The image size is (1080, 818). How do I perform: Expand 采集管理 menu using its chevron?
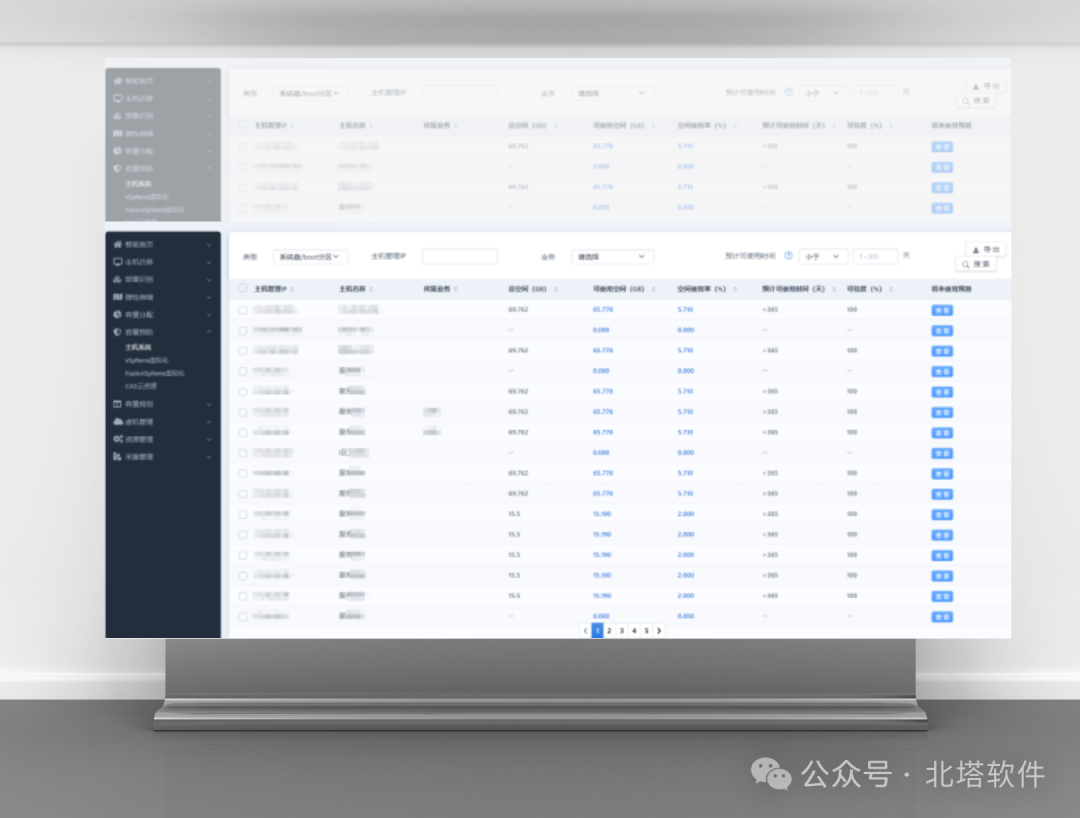pos(209,457)
